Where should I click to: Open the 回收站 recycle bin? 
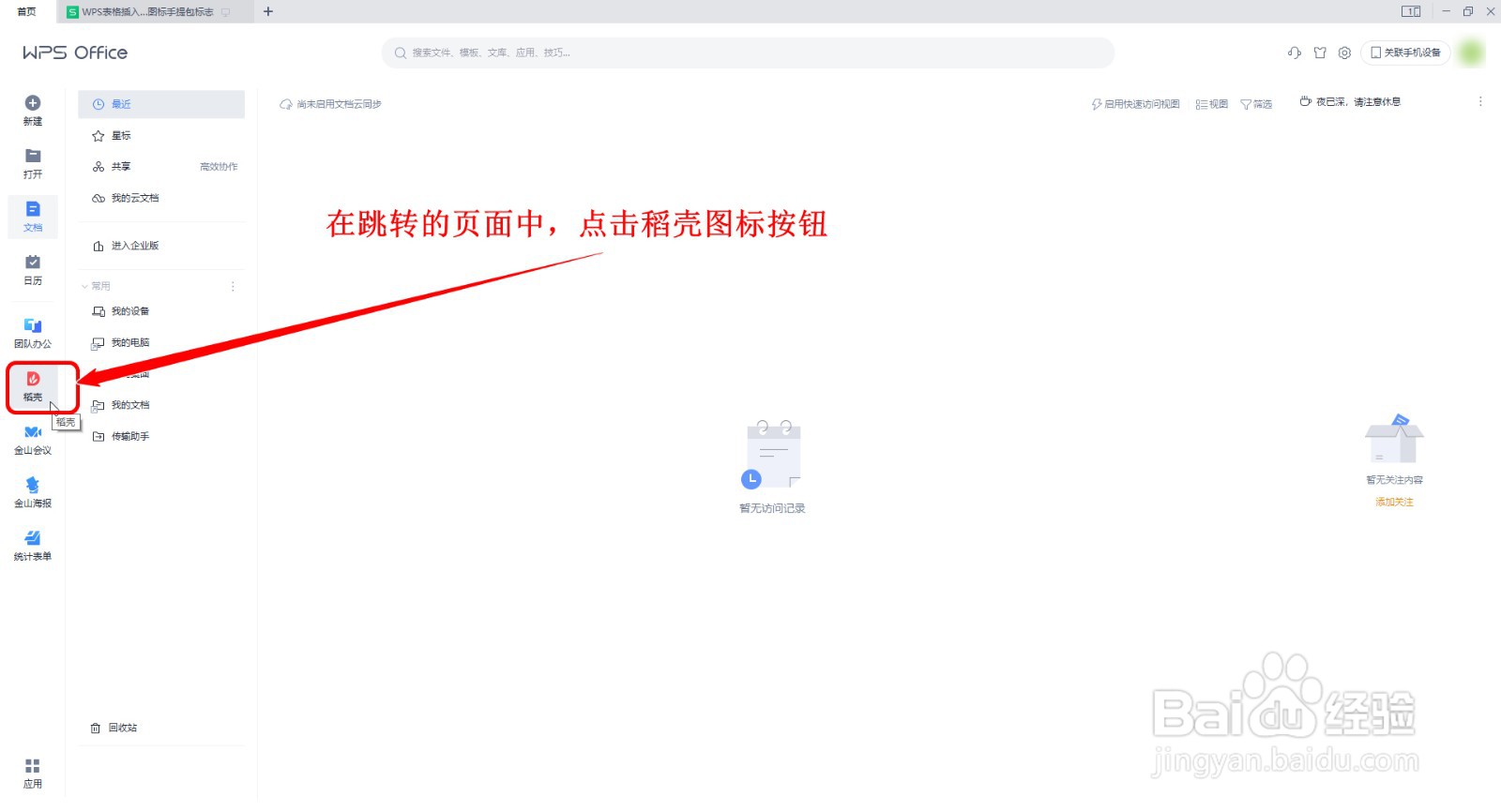(114, 728)
